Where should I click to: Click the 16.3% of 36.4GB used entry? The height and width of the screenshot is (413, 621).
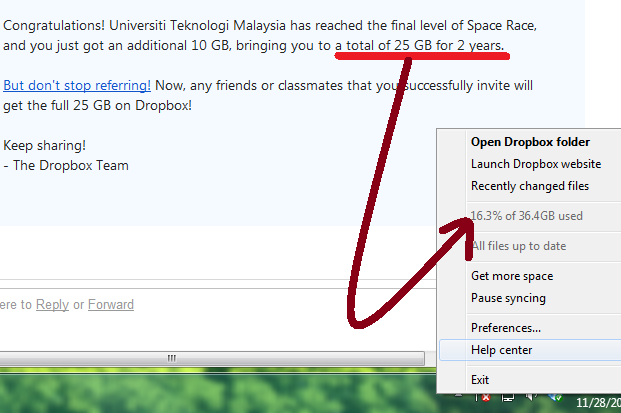click(526, 216)
